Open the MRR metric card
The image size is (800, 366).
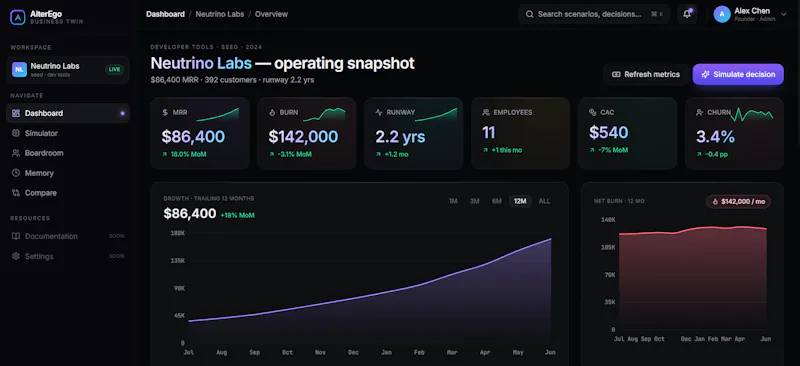199,133
